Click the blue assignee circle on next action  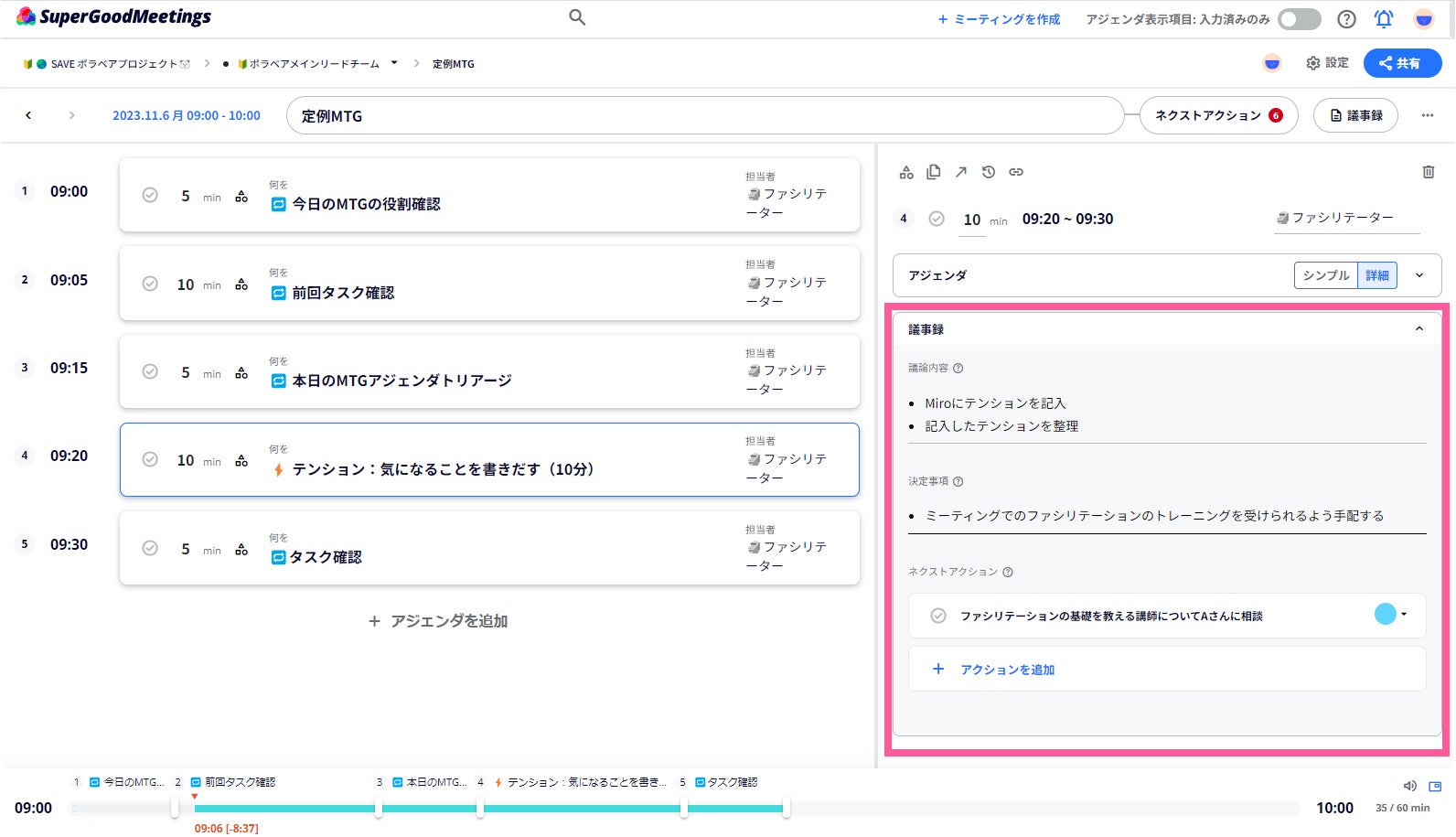1385,614
